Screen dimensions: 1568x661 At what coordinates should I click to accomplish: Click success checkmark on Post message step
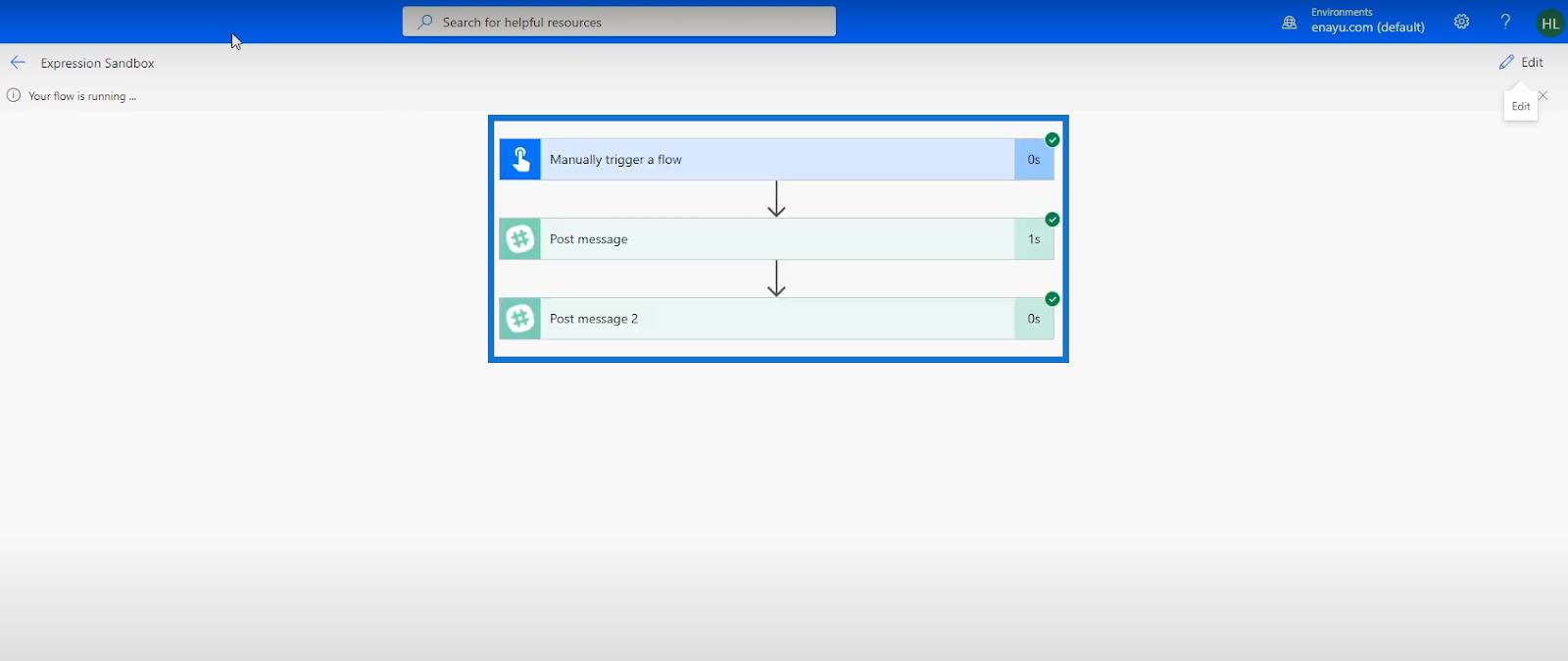1053,220
